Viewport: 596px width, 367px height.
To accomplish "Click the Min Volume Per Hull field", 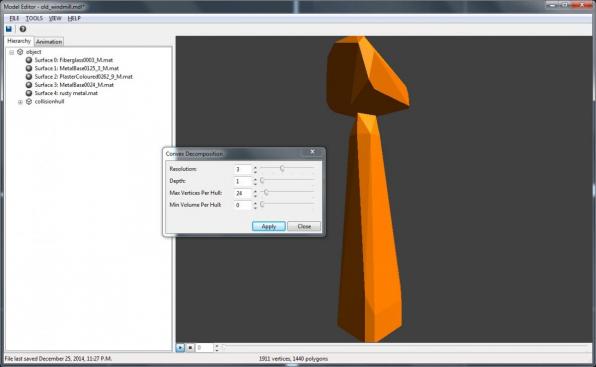I will [x=243, y=205].
